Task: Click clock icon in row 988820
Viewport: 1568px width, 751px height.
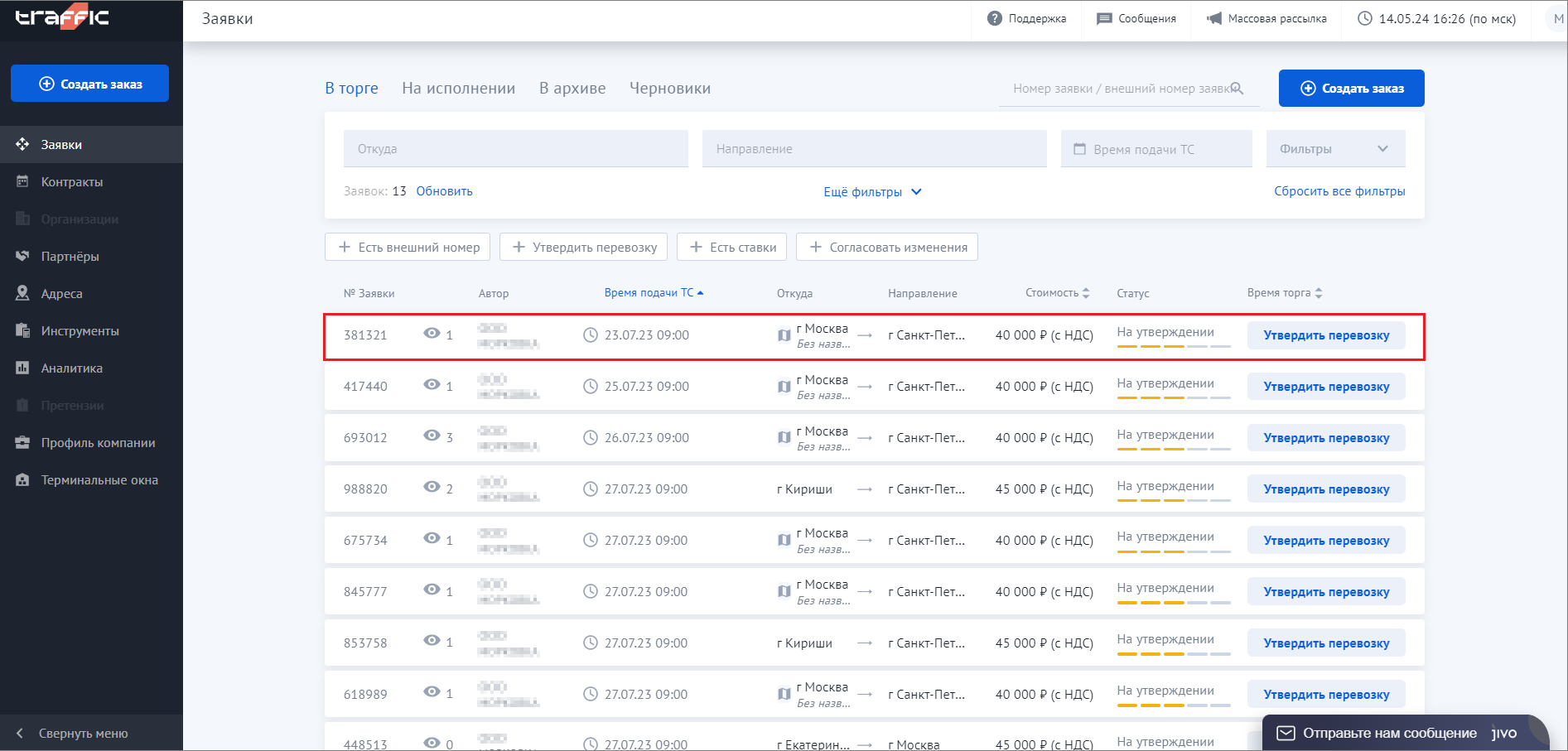Action: click(x=591, y=489)
